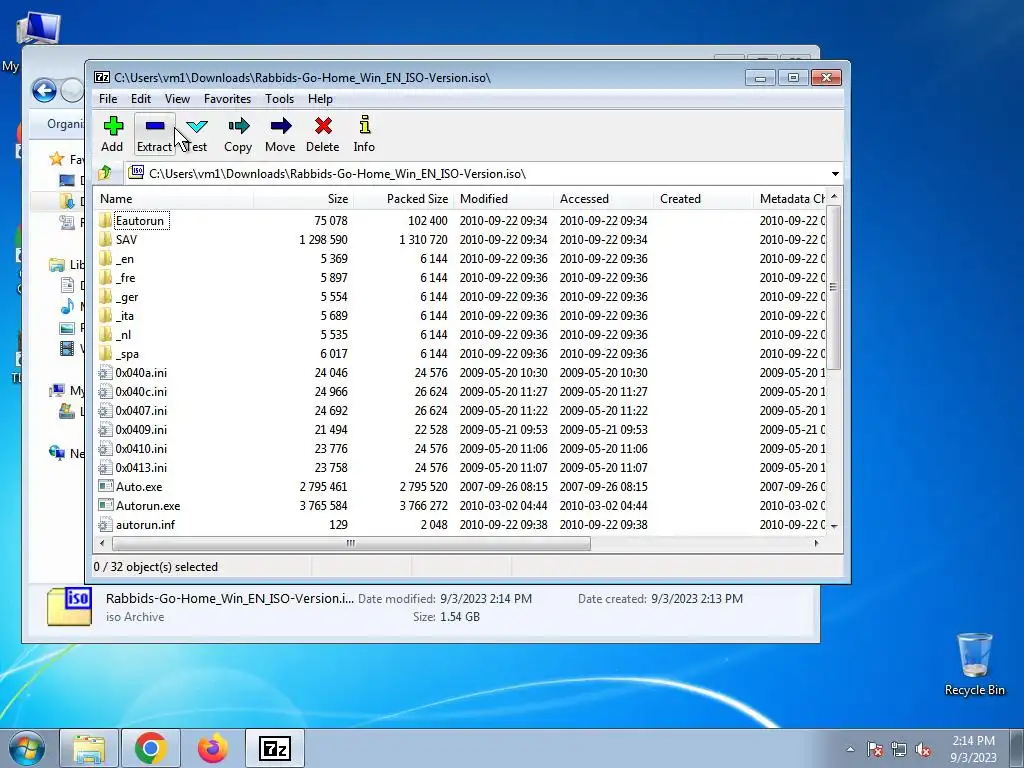Image resolution: width=1024 pixels, height=768 pixels.
Task: Click the ISO file thumbnail in Explorer details
Action: (x=69, y=607)
